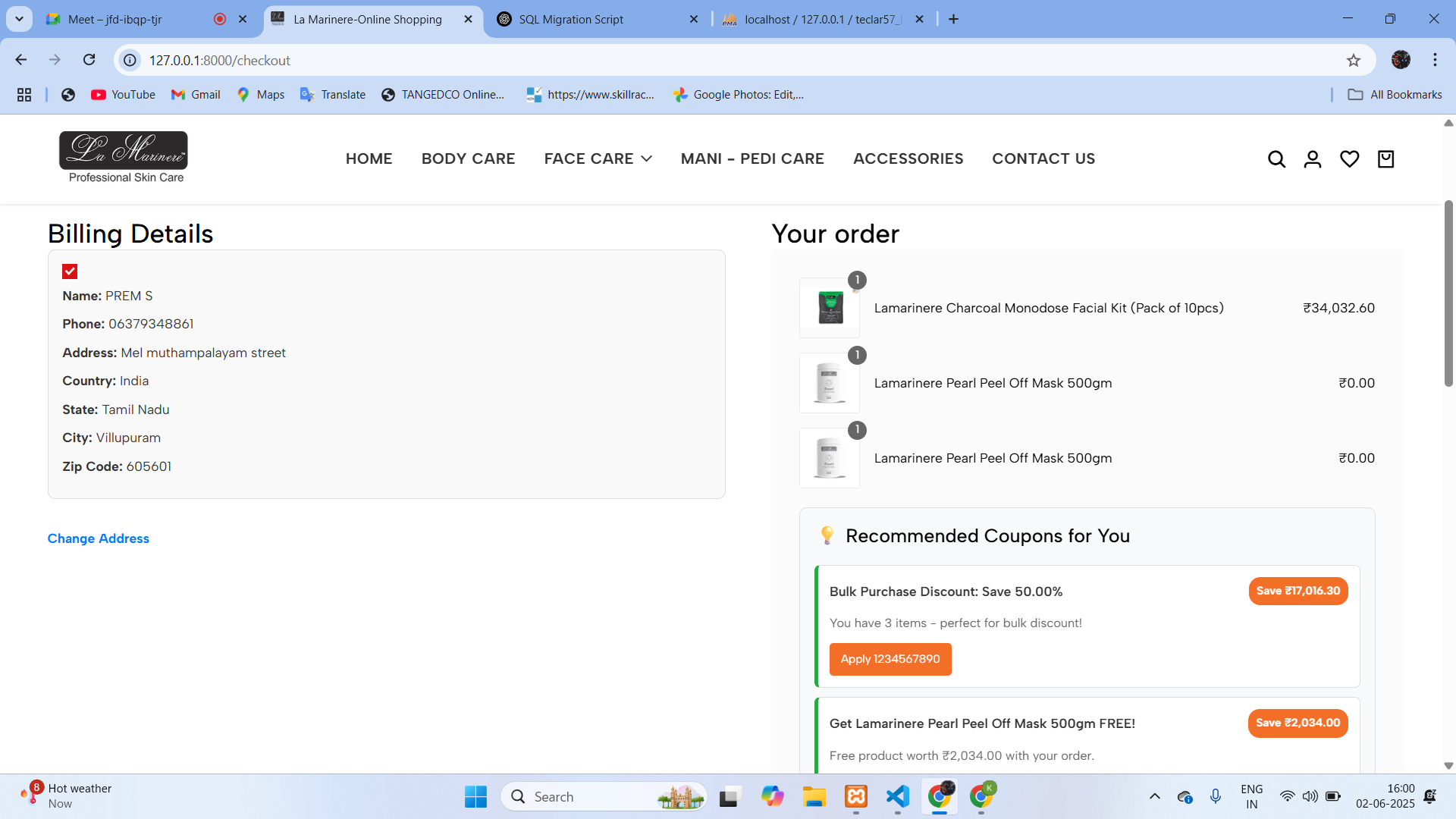Open the volume tray icon
Viewport: 1456px width, 819px height.
click(1310, 796)
